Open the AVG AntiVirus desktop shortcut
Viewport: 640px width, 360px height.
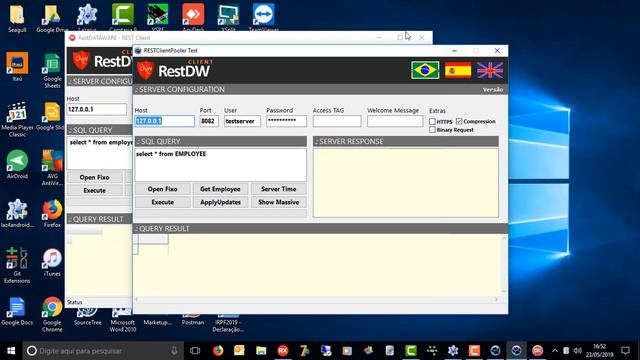point(52,167)
